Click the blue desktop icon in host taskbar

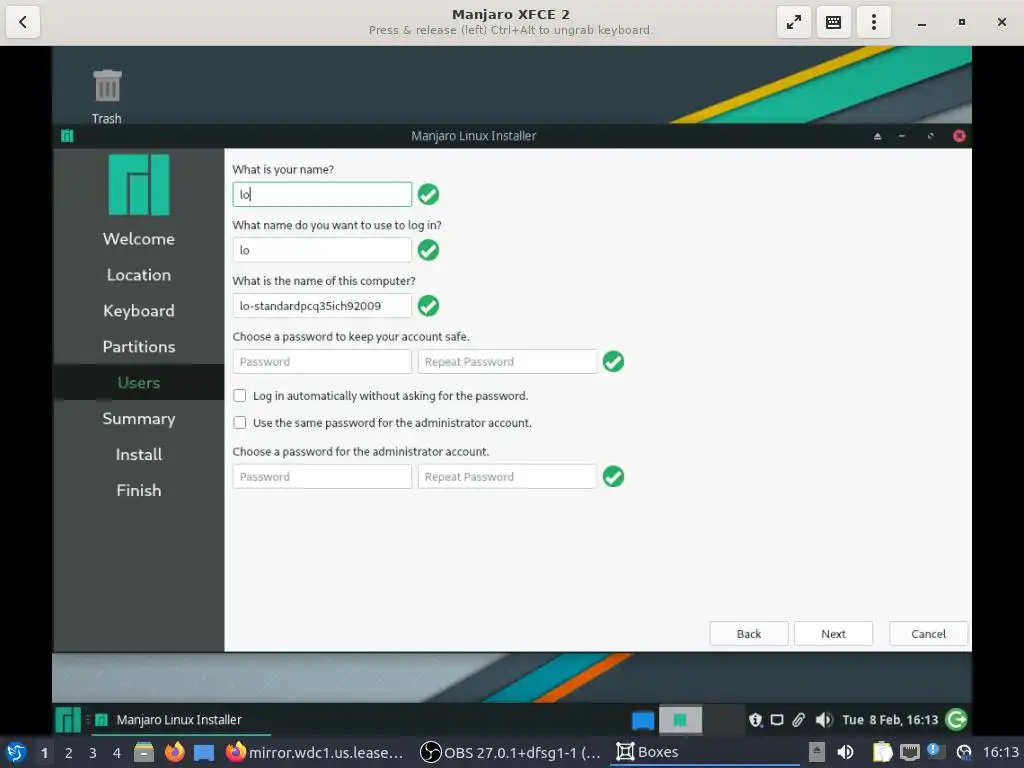point(204,753)
